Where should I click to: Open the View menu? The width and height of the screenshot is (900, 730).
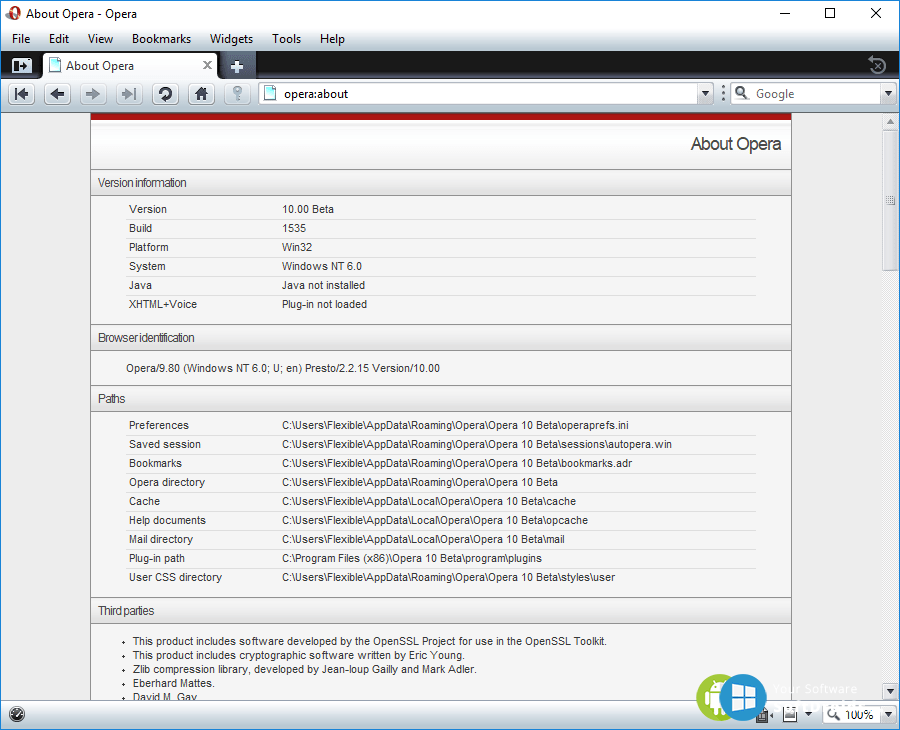point(100,38)
